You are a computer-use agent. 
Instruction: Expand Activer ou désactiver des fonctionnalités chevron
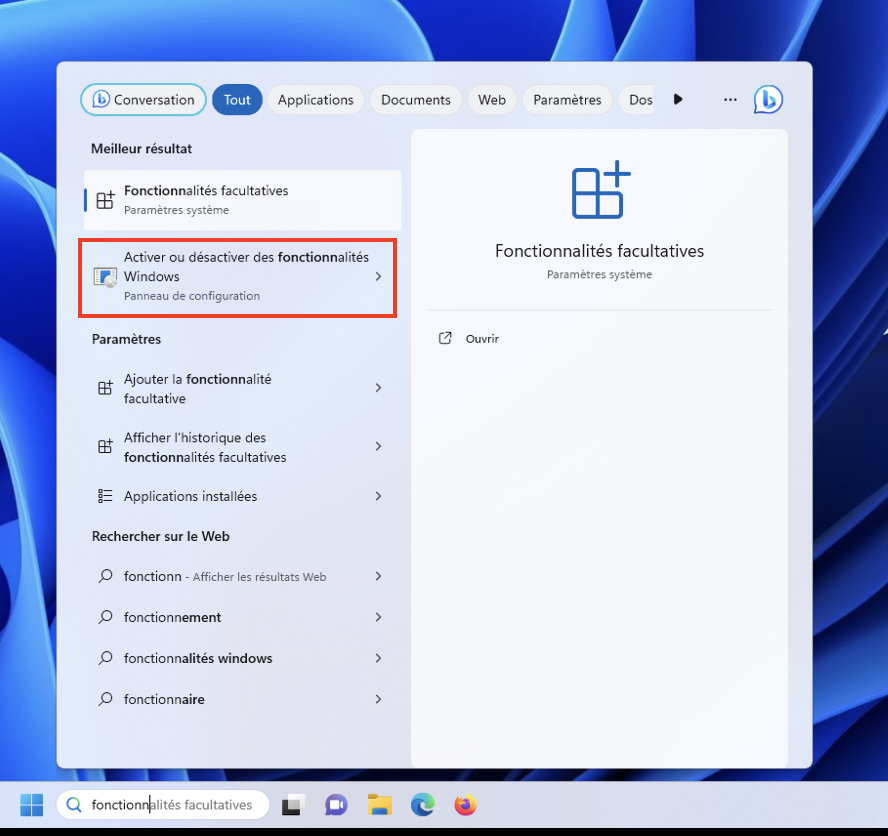[x=378, y=276]
